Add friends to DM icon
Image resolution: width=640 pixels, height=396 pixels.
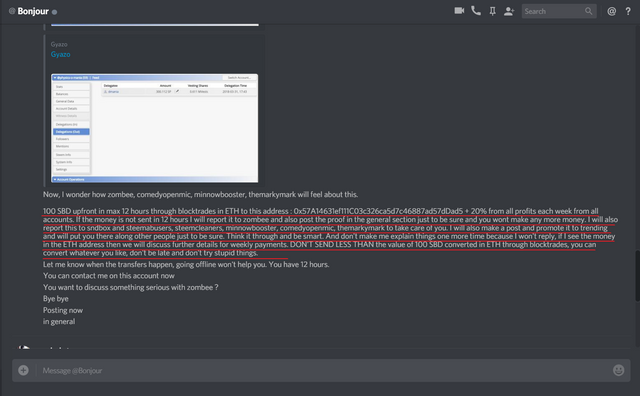pos(509,11)
